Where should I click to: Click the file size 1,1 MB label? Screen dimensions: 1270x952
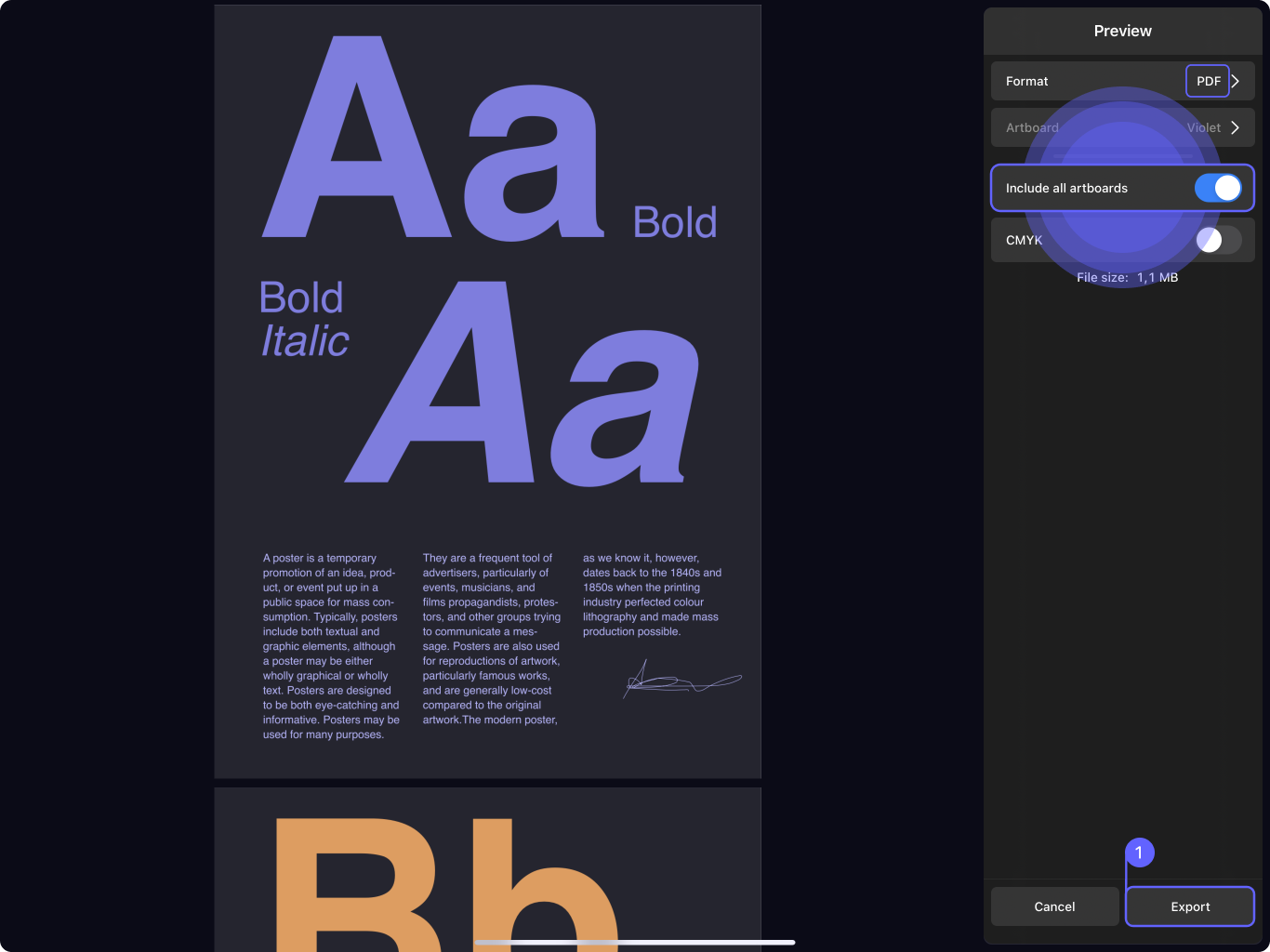tap(1128, 277)
